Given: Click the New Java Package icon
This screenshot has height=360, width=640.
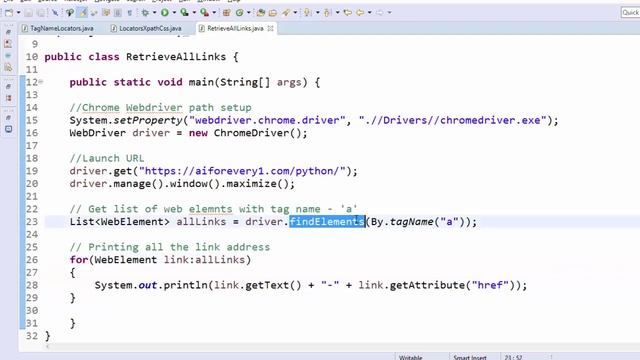Looking at the screenshot, I should [227, 13].
